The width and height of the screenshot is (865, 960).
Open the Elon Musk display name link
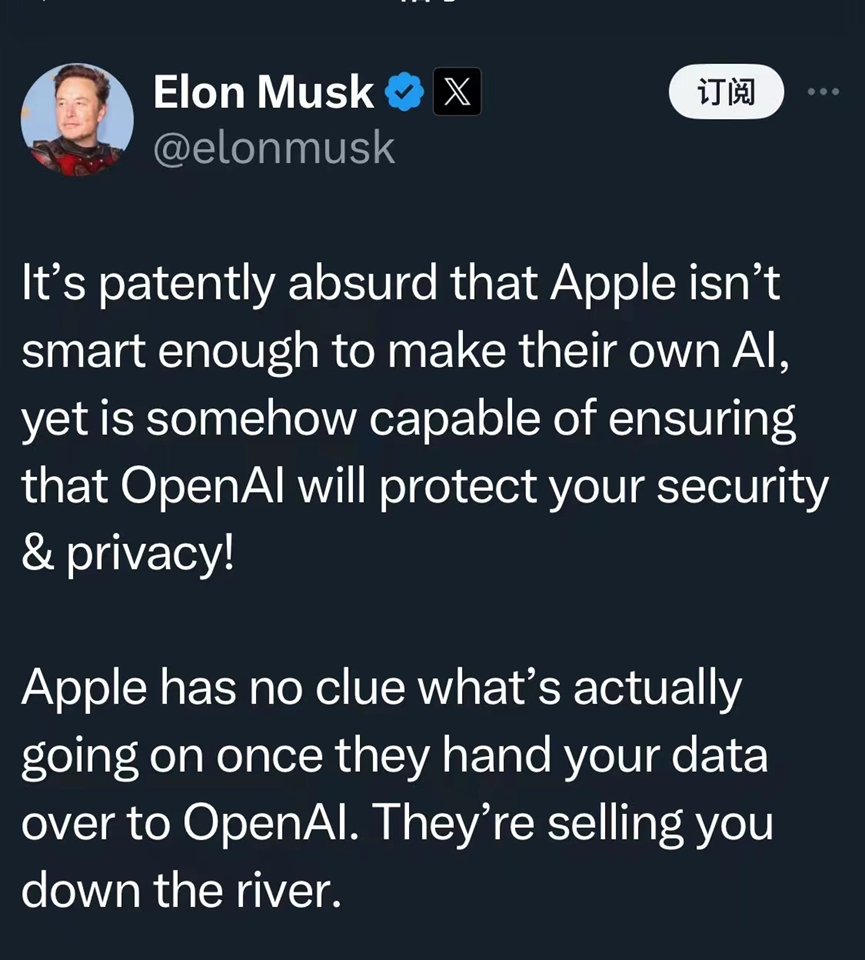[263, 92]
